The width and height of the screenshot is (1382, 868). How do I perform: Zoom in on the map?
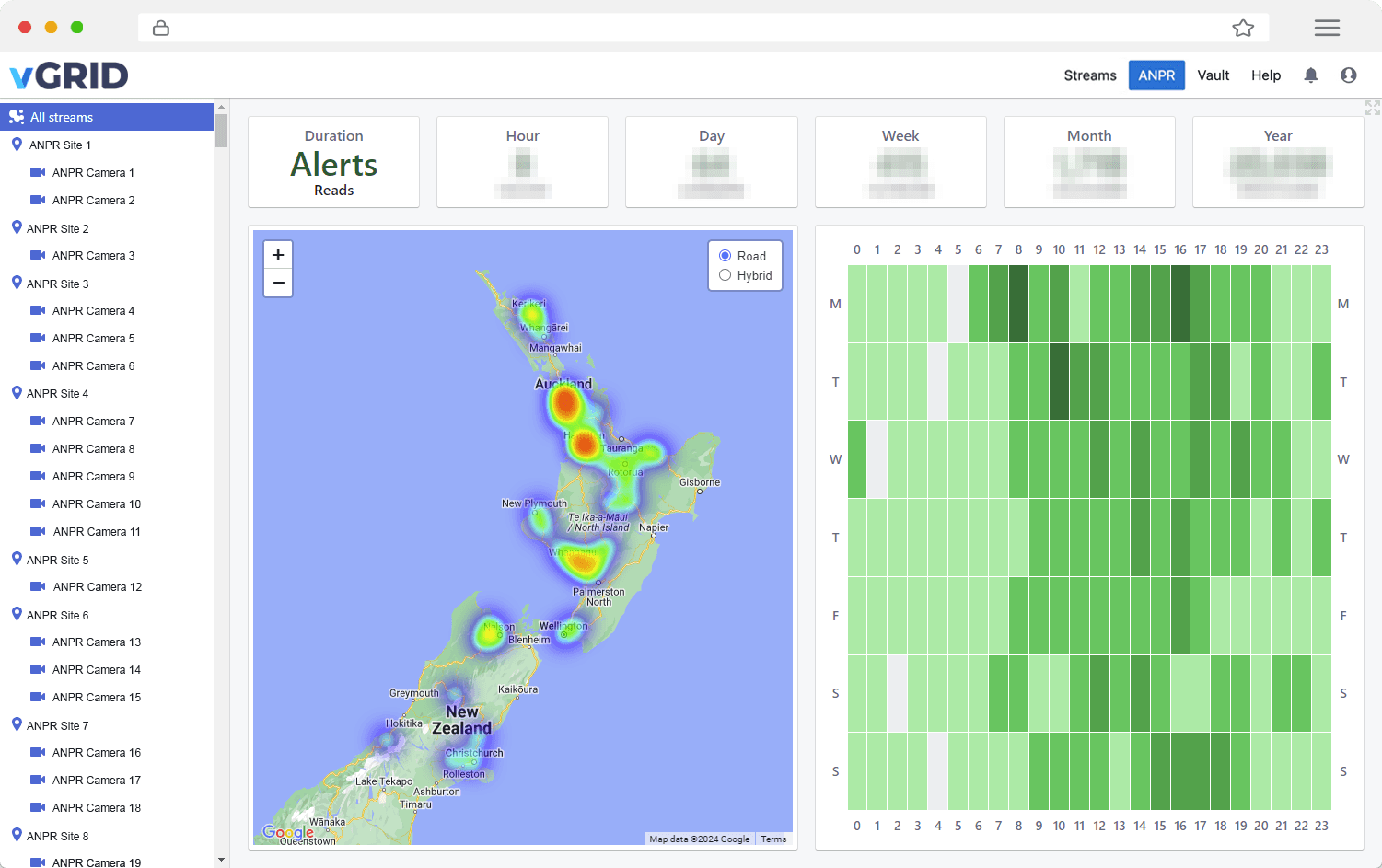[x=278, y=255]
